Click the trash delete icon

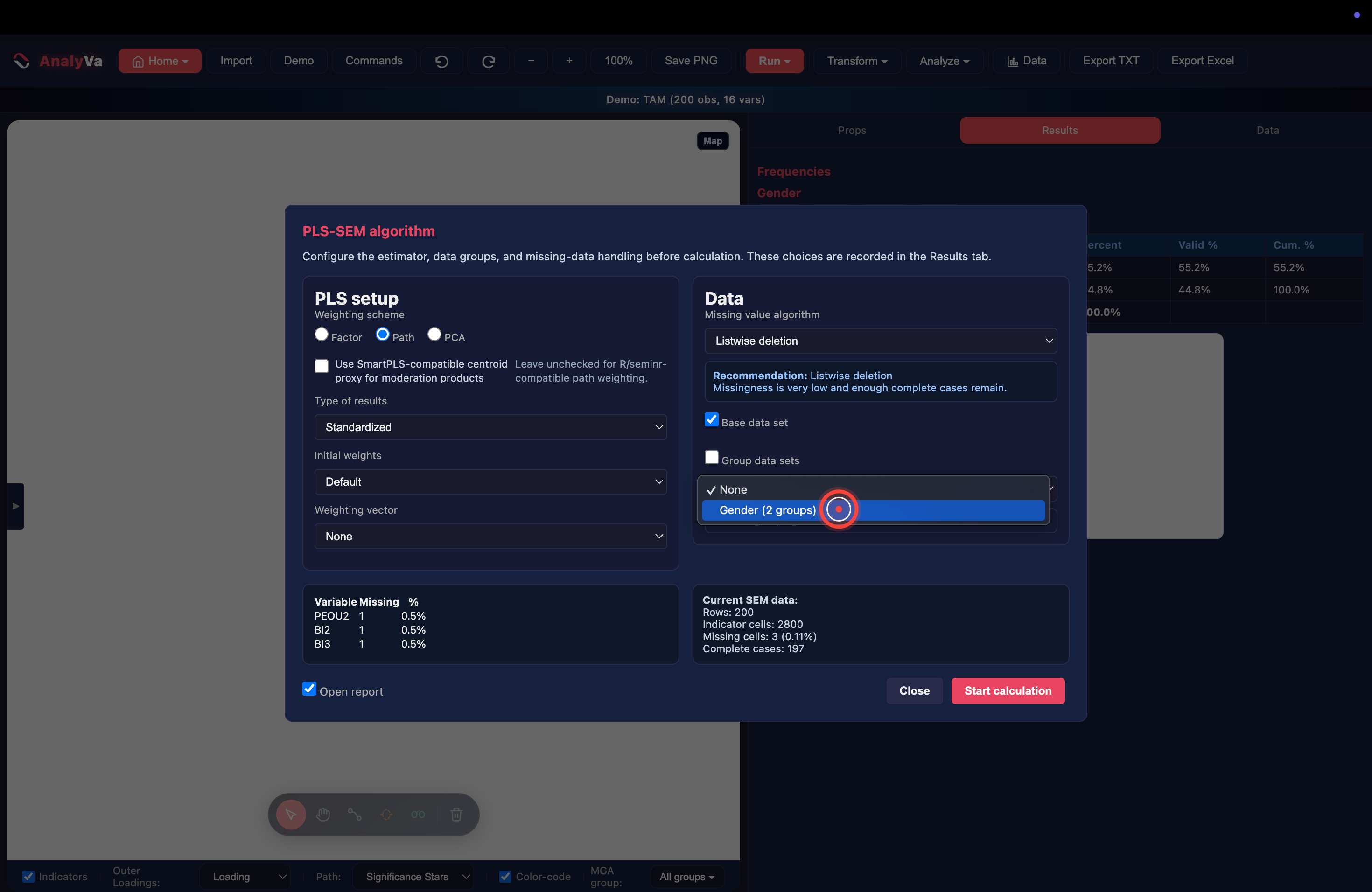(x=456, y=814)
